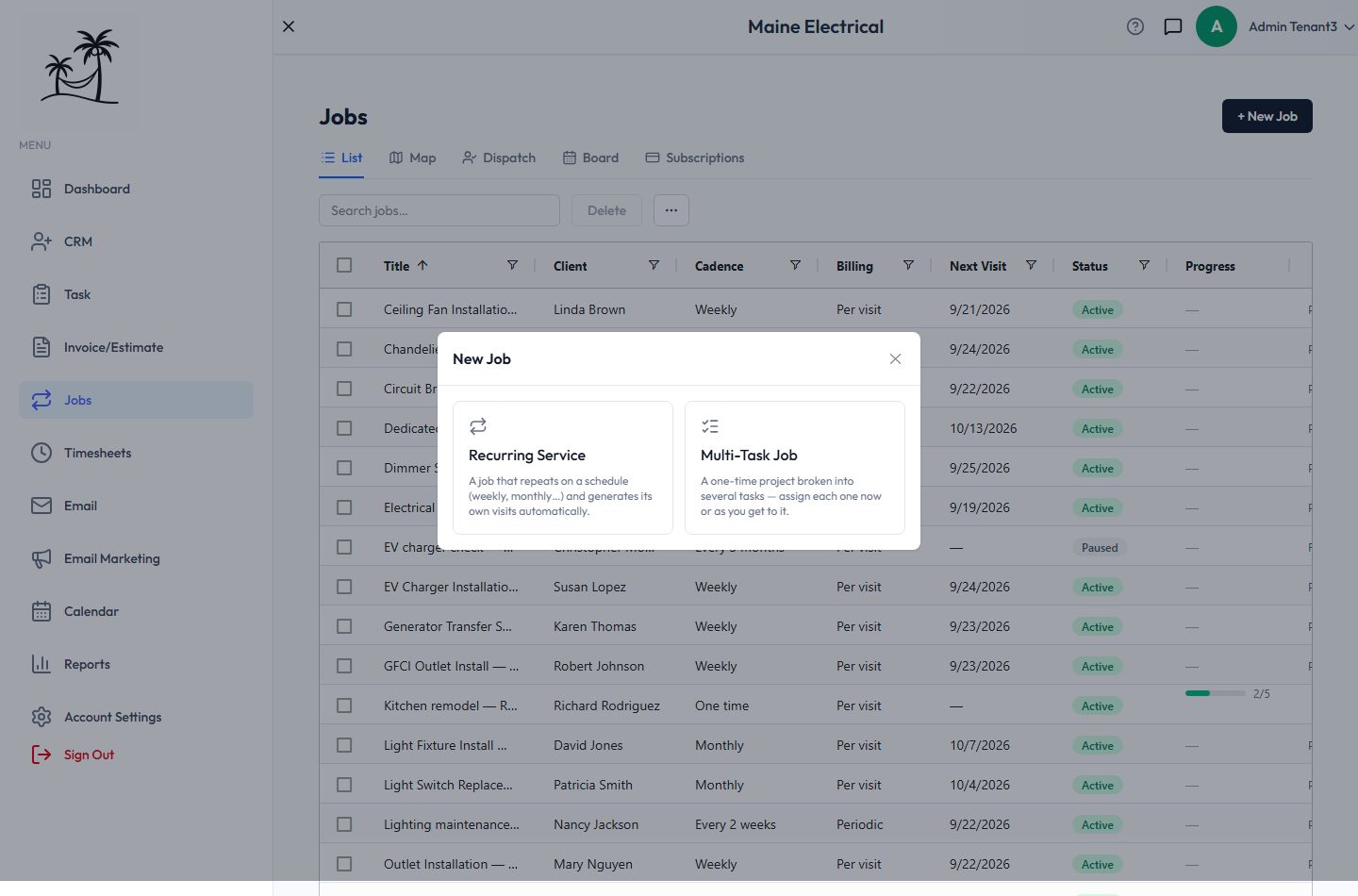Viewport: 1358px width, 896px height.
Task: Check the Kitchen remodel row checkbox
Action: (x=344, y=705)
